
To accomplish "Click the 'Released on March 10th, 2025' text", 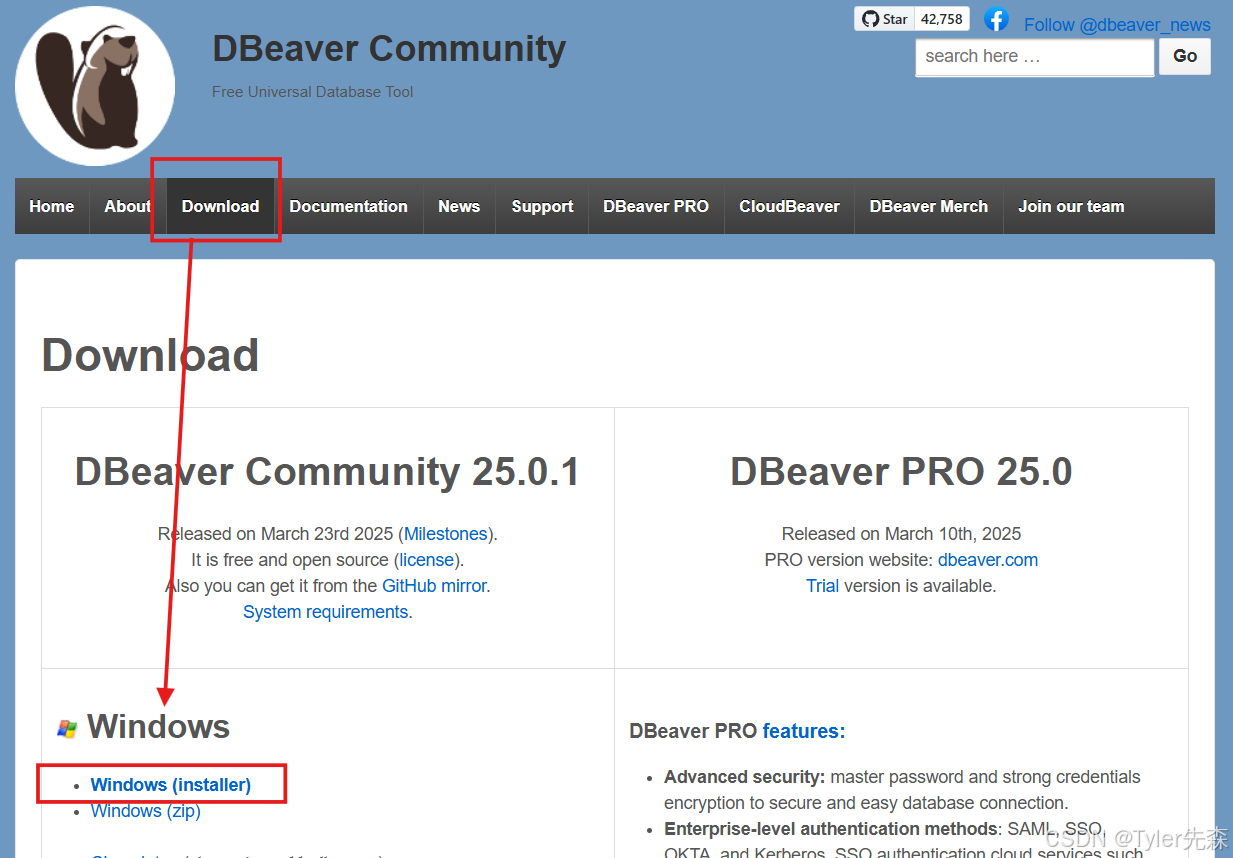I will pyautogui.click(x=902, y=534).
